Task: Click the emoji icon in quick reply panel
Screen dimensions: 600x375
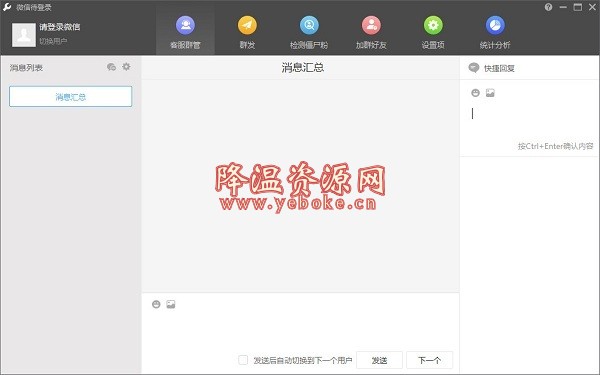Action: pos(475,93)
